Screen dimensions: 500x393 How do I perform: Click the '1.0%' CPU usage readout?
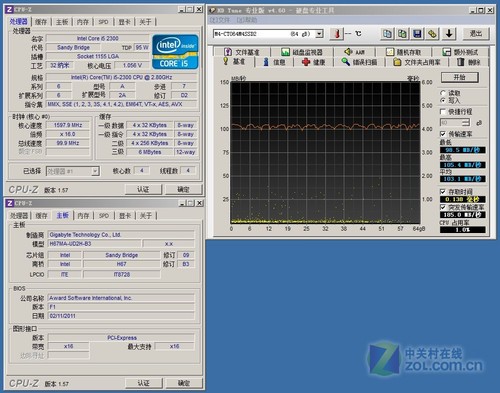[462, 230]
